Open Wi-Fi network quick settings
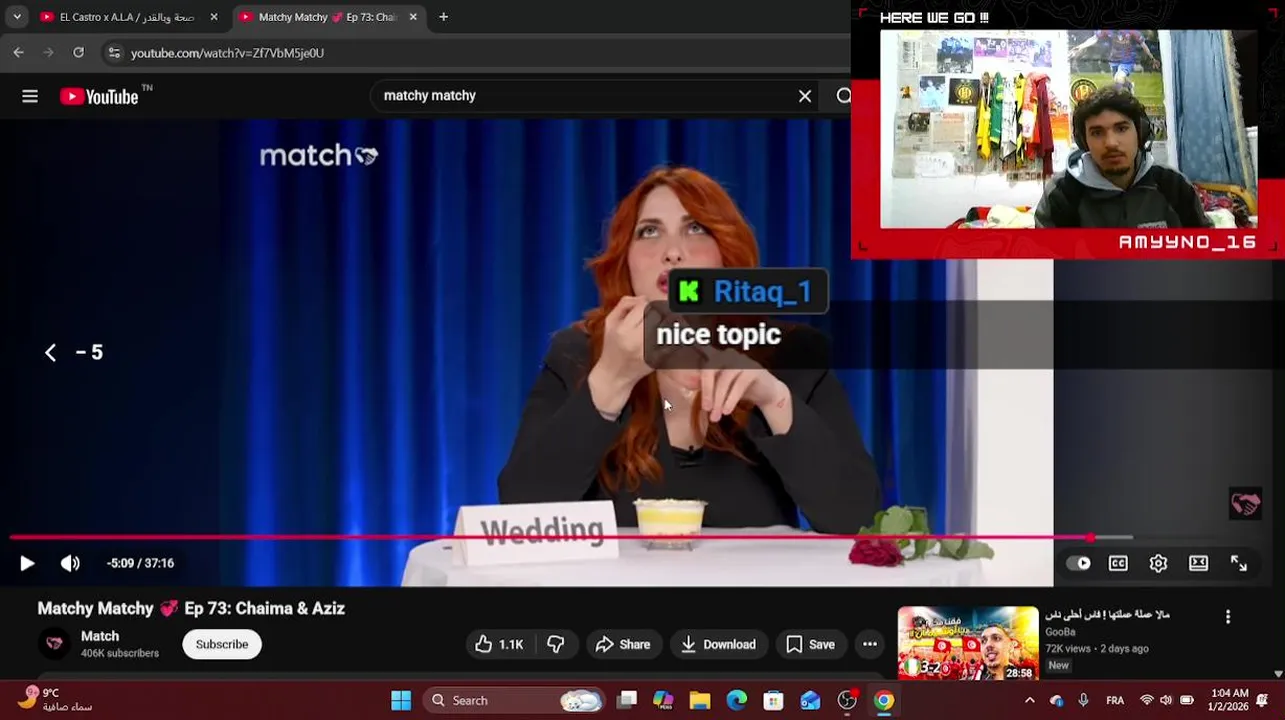The height and width of the screenshot is (720, 1285). (1147, 701)
